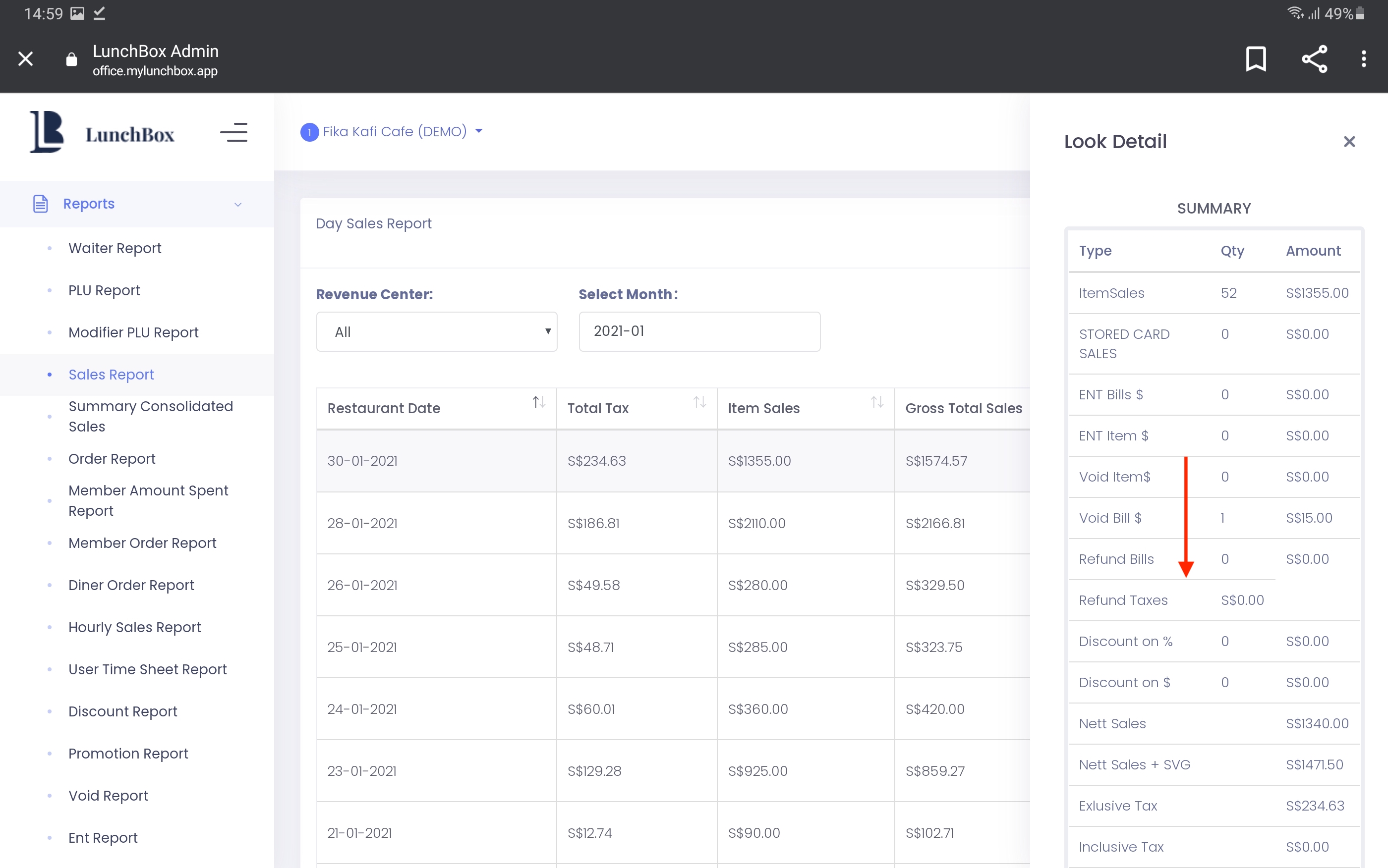This screenshot has width=1388, height=868.
Task: Close the browser custom tab with X
Action: tap(25, 58)
